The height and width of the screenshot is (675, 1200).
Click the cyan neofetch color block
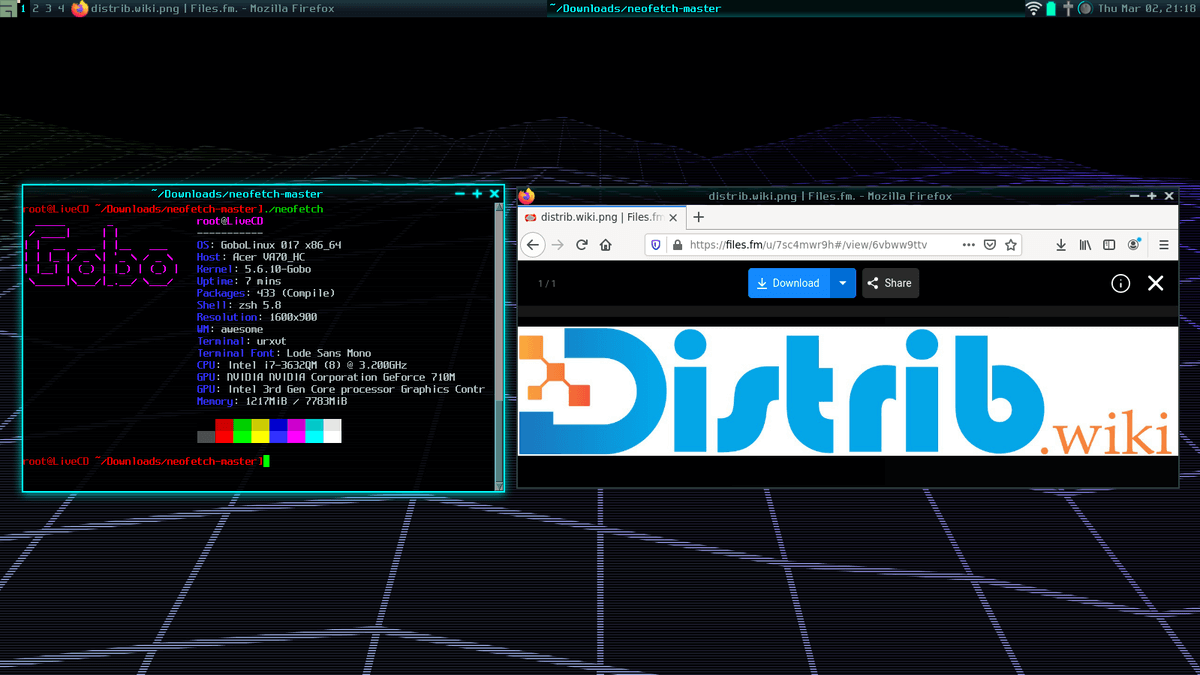click(314, 431)
